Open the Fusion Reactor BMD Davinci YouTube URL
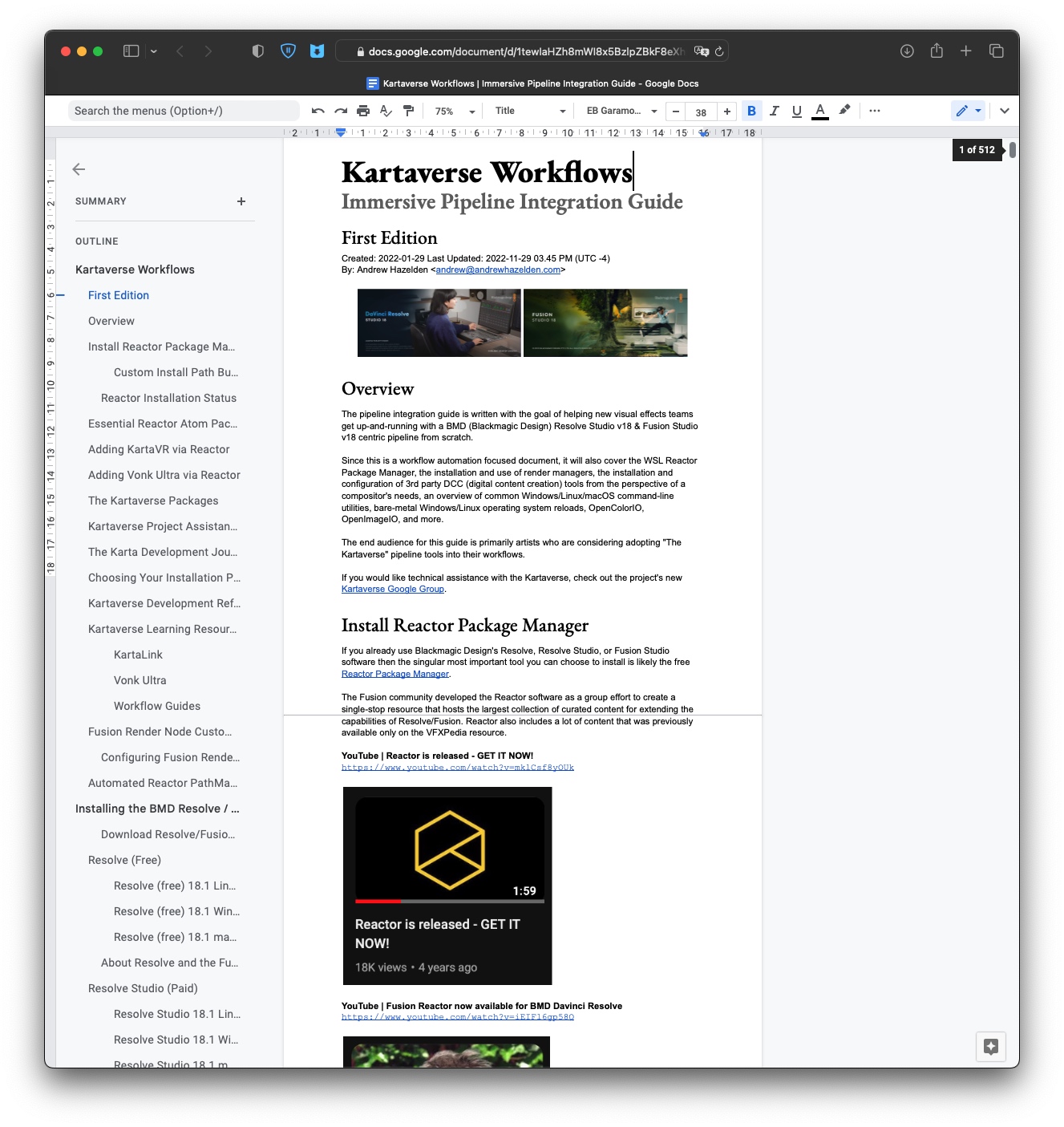The image size is (1064, 1127). [x=458, y=1017]
